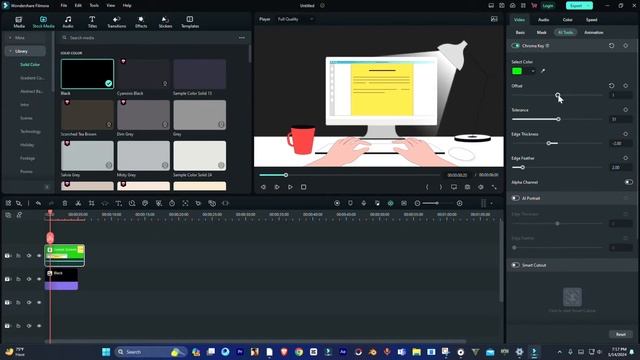Viewport: 640px width, 360px height.
Task: Mute the Black clip track speaker icon
Action: tap(29, 279)
